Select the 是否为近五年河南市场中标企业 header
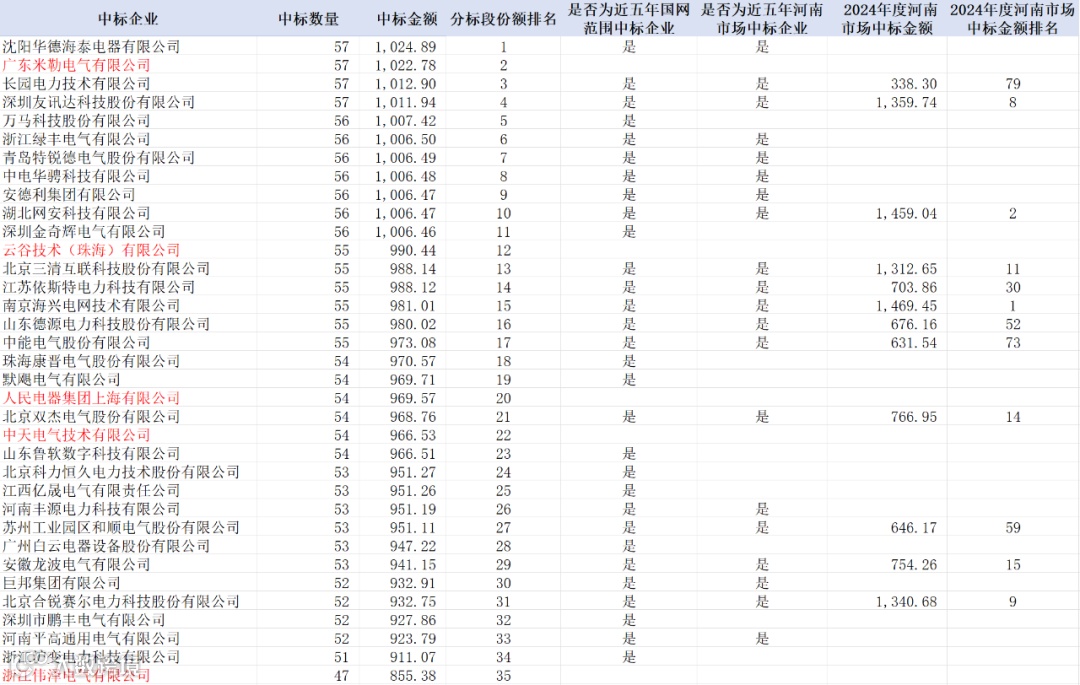 coord(762,19)
